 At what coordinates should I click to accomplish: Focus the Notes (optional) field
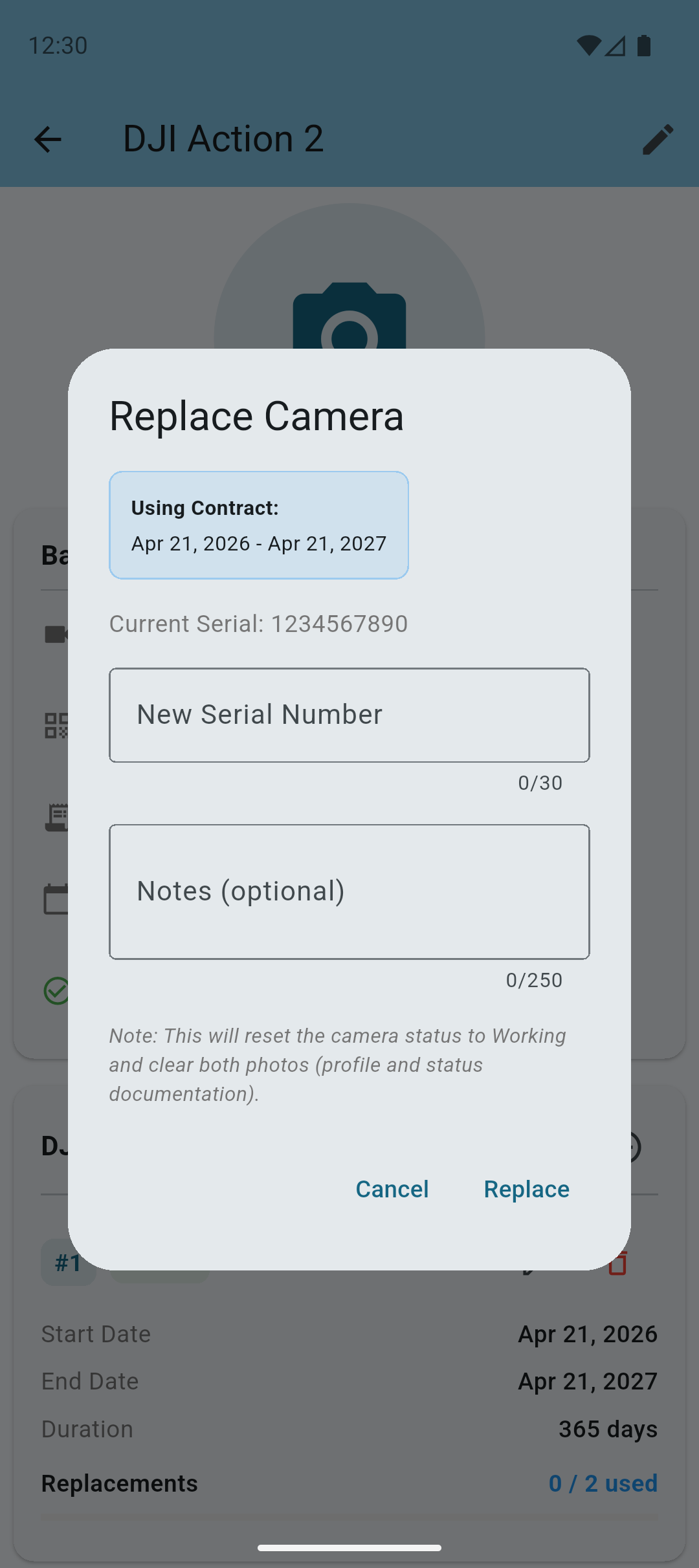point(349,891)
